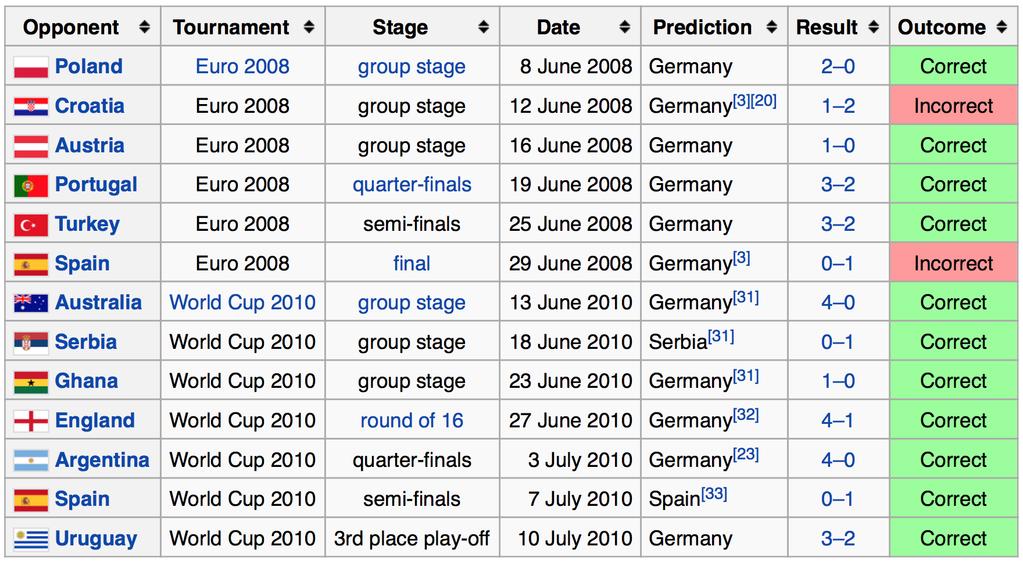Sort table by Date column arrows
Screen dimensions: 1023x564
coord(625,27)
